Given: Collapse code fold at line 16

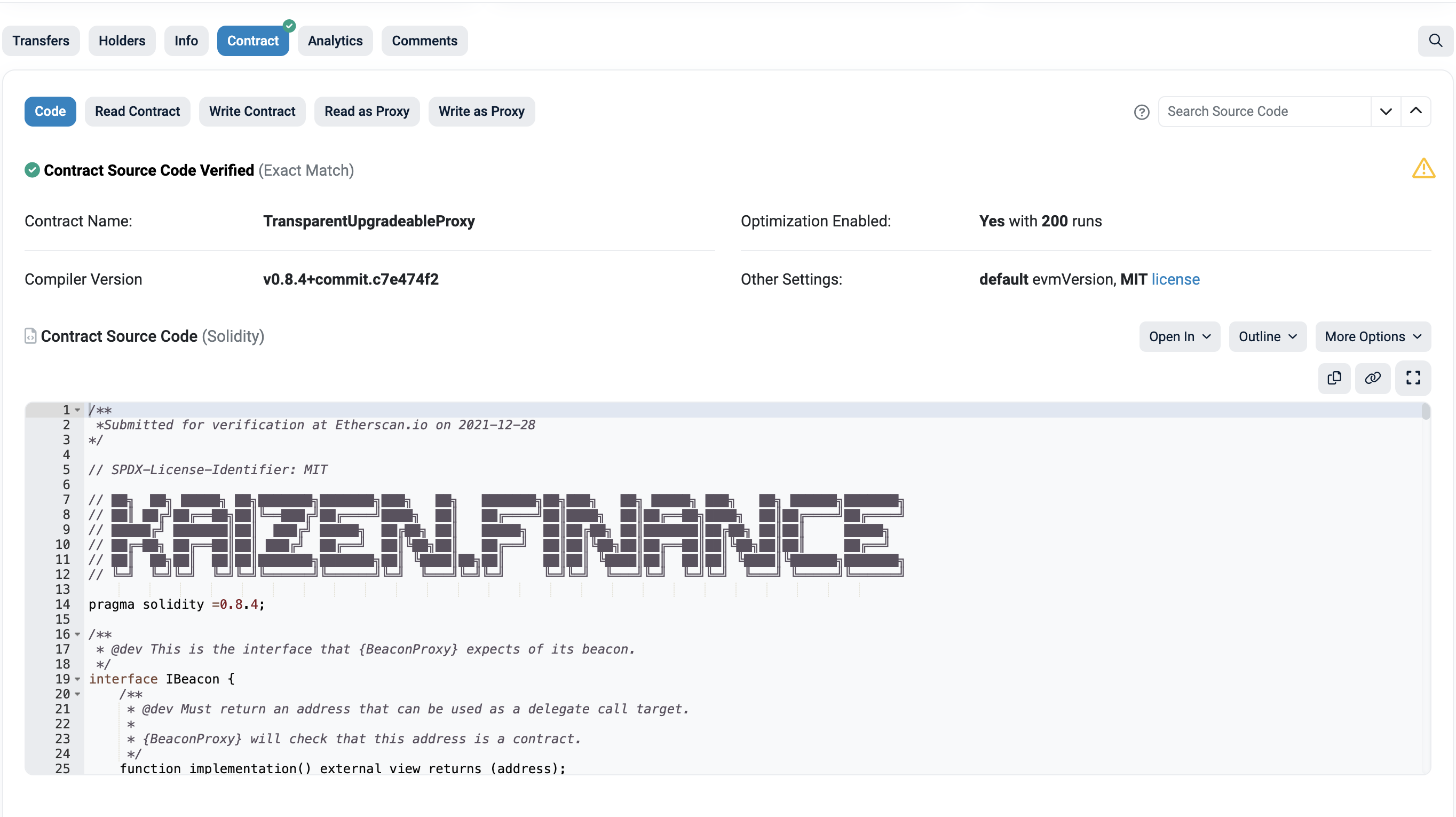Looking at the screenshot, I should coord(77,634).
